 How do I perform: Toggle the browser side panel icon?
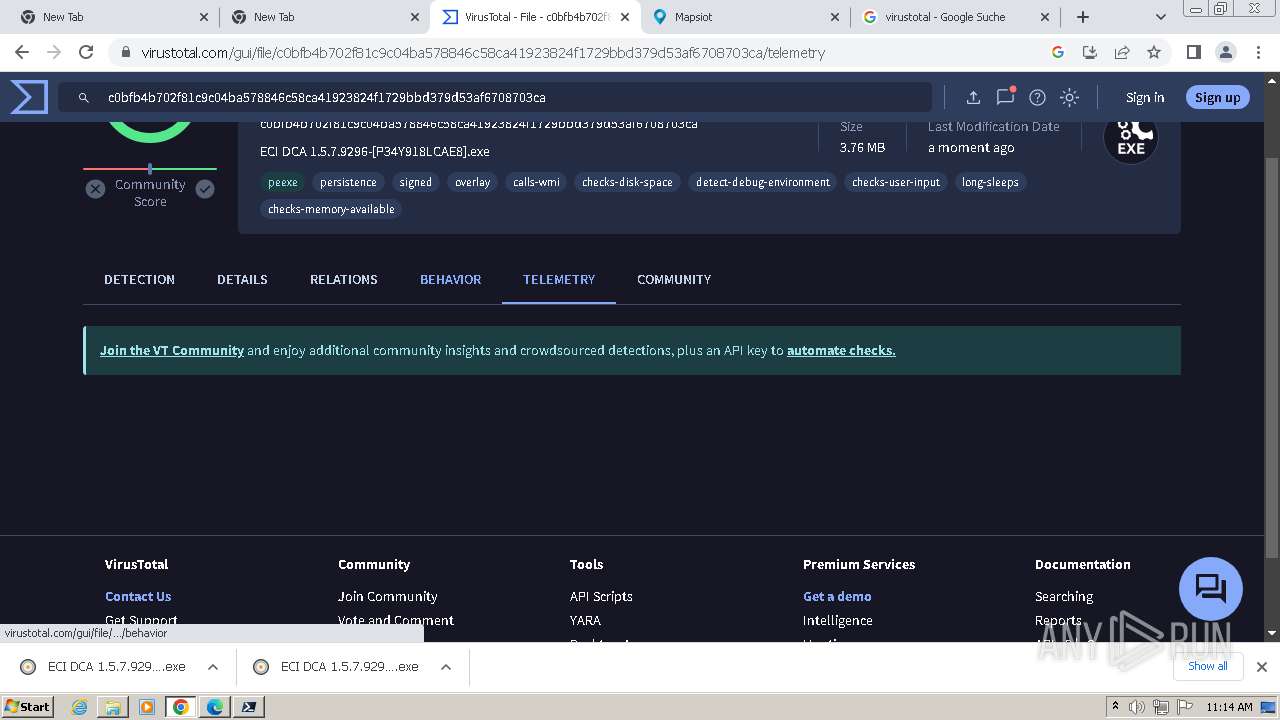pos(1193,52)
